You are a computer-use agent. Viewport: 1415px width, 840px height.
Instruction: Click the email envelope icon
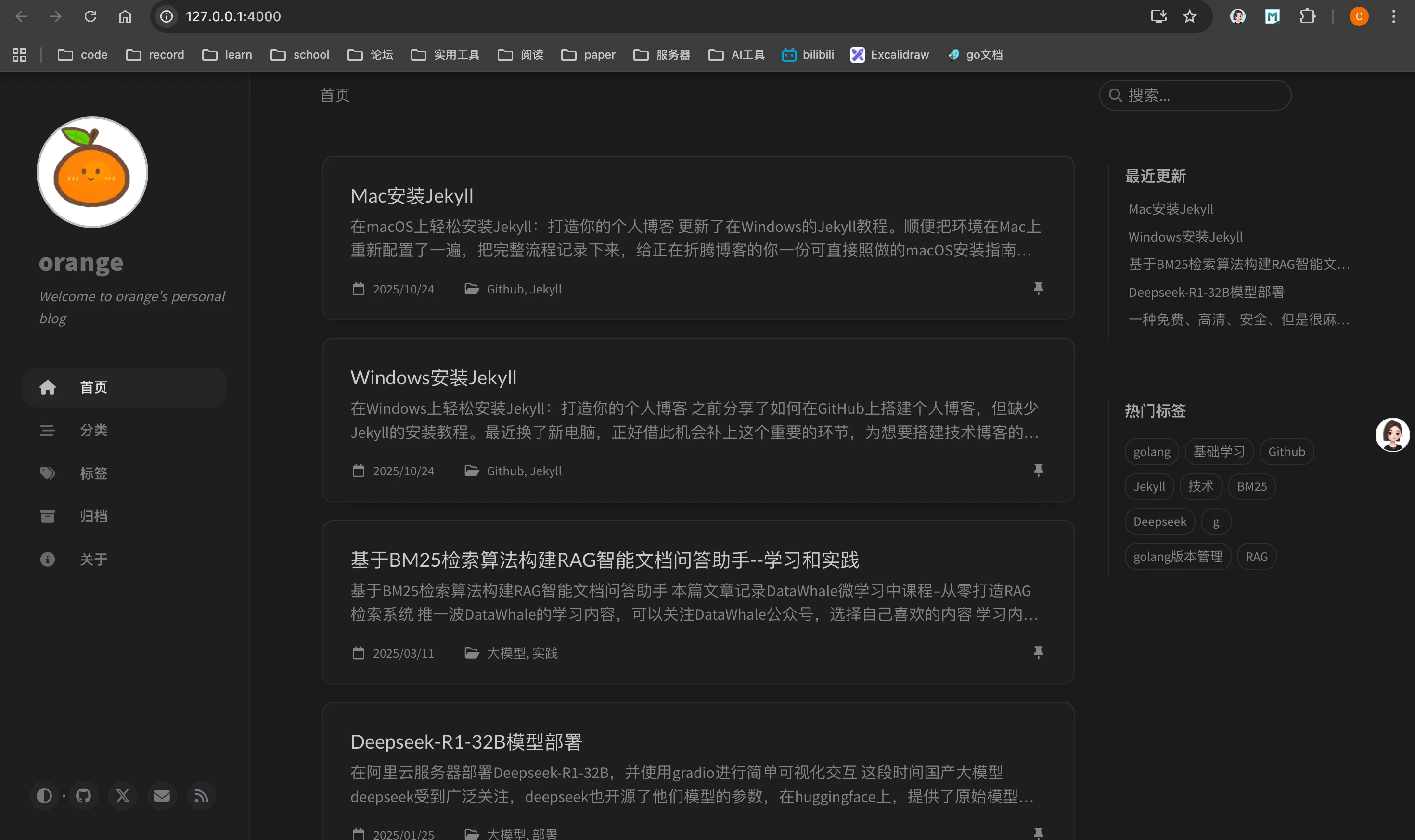(162, 796)
